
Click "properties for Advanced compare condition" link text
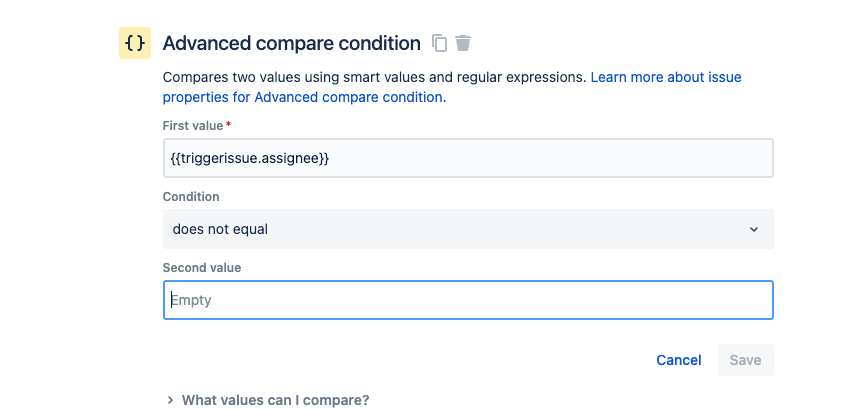304,97
